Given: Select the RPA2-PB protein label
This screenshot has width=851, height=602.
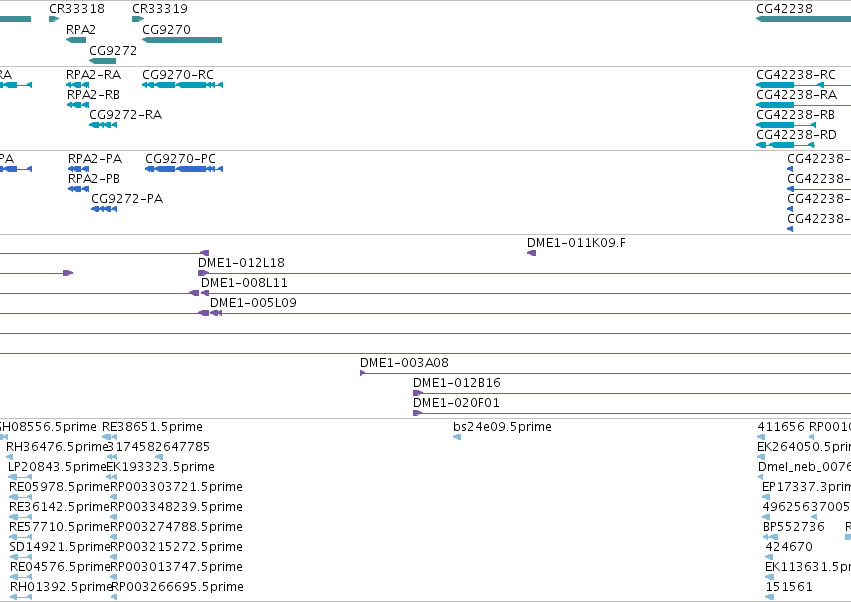Looking at the screenshot, I should tap(94, 179).
